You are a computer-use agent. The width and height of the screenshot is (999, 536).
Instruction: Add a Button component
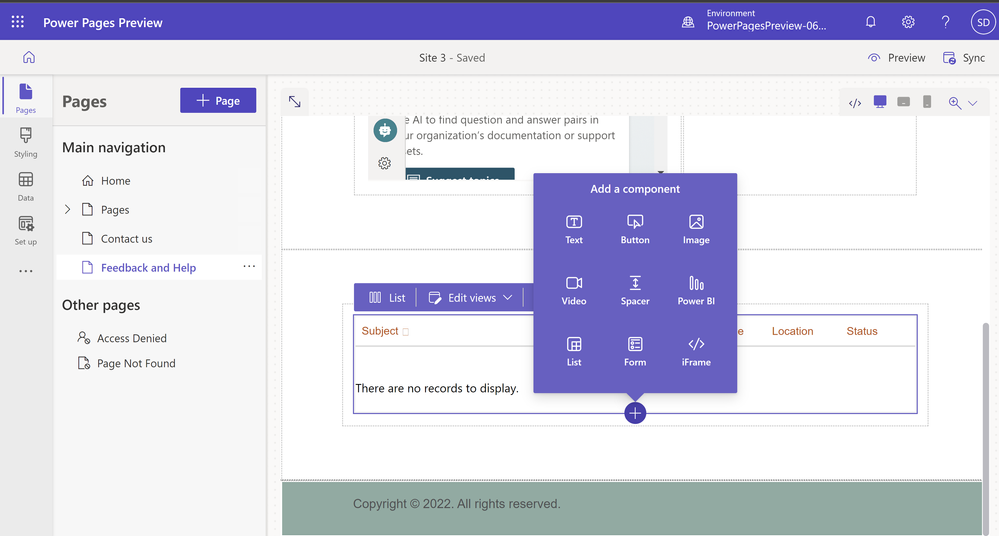click(635, 229)
